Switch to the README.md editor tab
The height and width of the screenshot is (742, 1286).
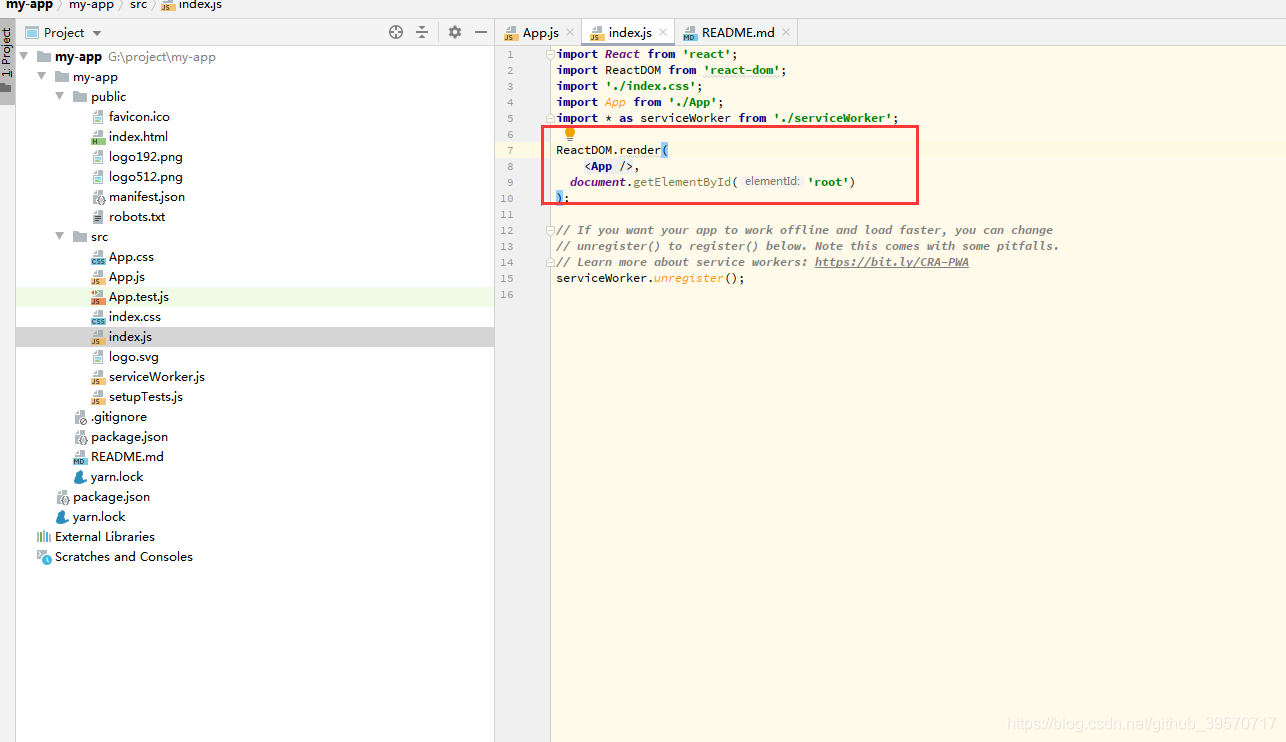(x=736, y=31)
